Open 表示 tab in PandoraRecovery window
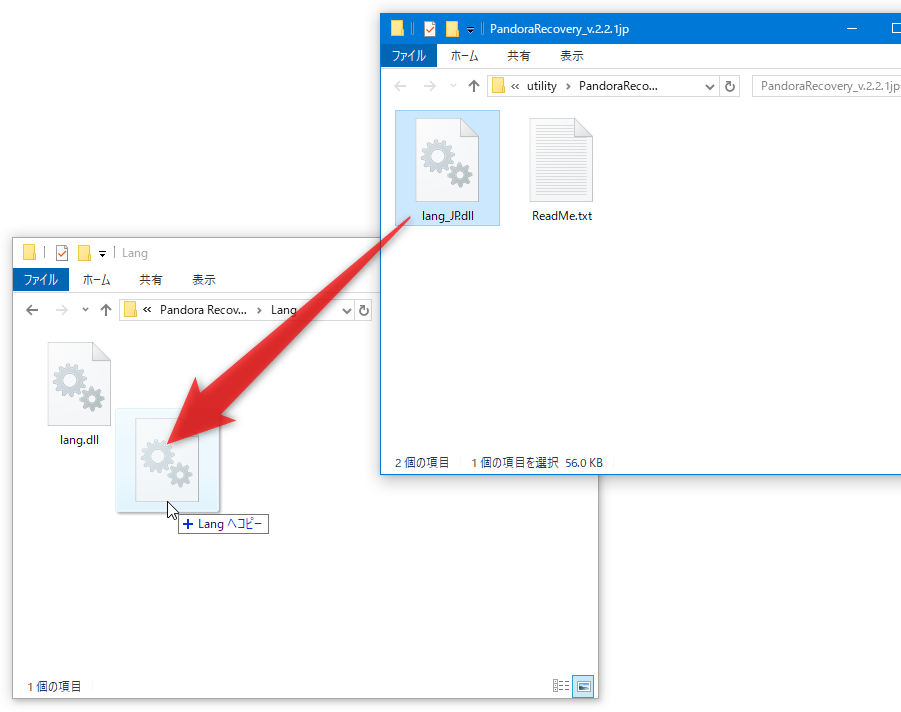The height and width of the screenshot is (712, 901). pos(572,56)
